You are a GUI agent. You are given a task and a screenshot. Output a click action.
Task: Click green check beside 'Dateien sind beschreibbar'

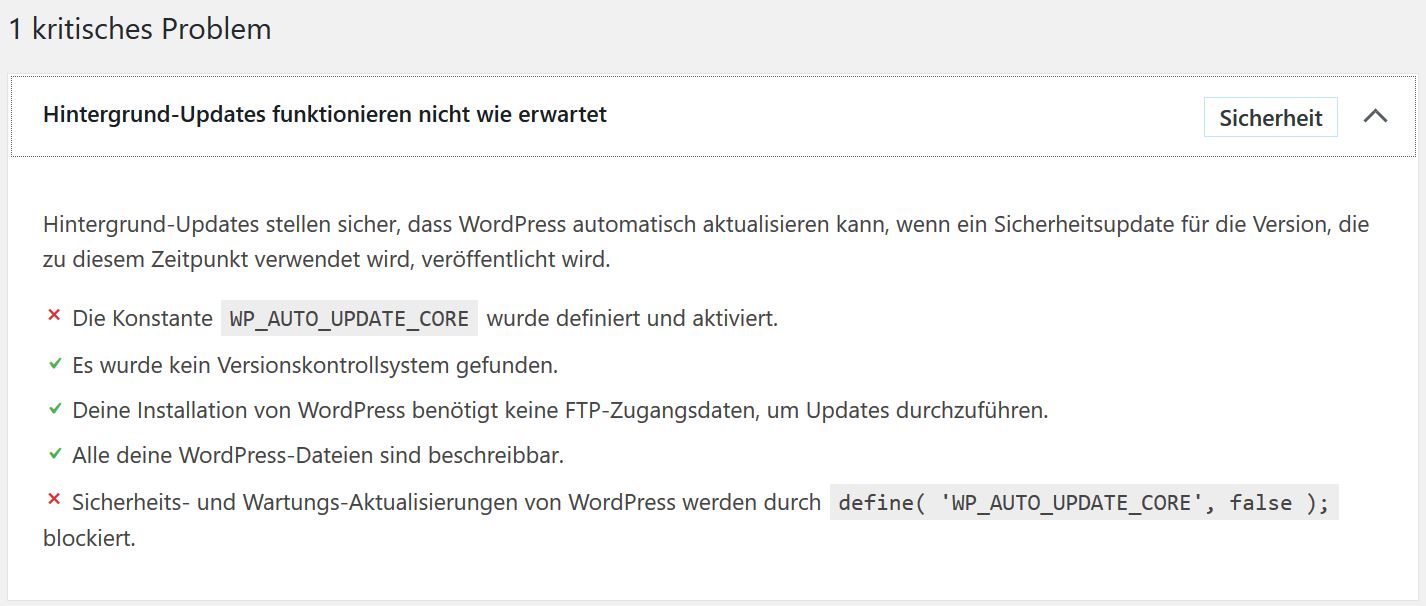(55, 454)
